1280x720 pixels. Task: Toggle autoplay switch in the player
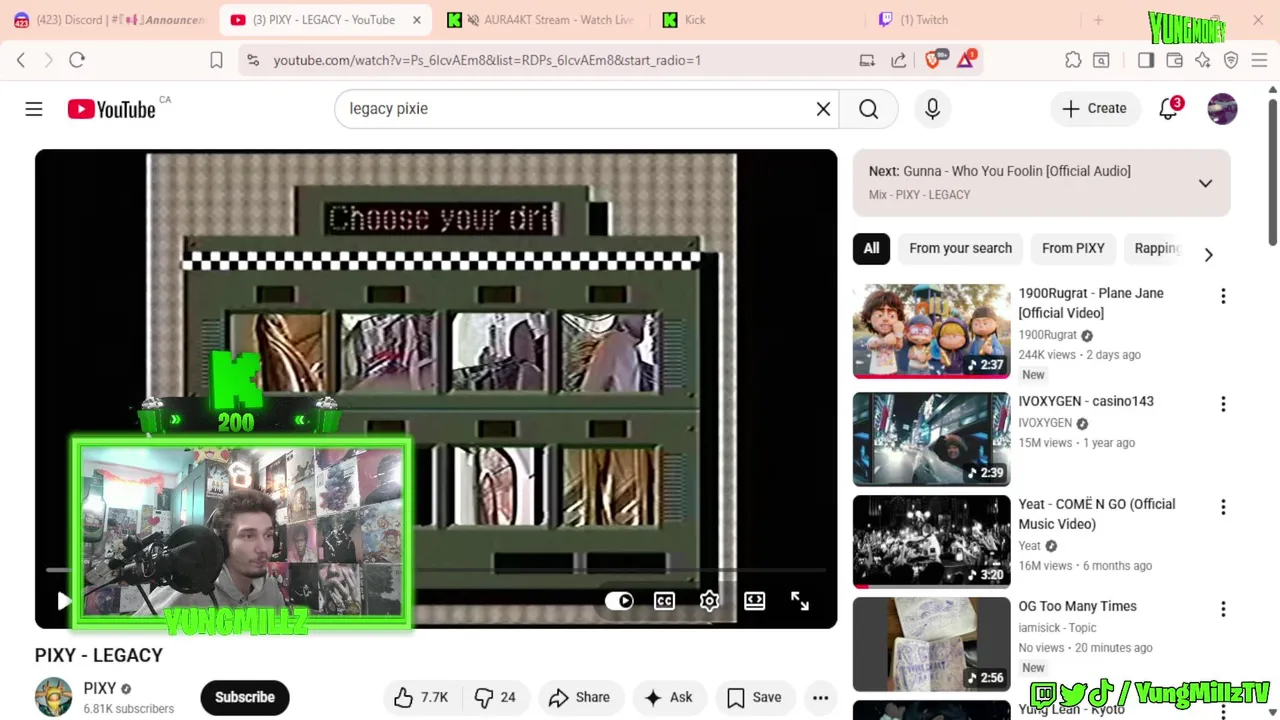(619, 601)
